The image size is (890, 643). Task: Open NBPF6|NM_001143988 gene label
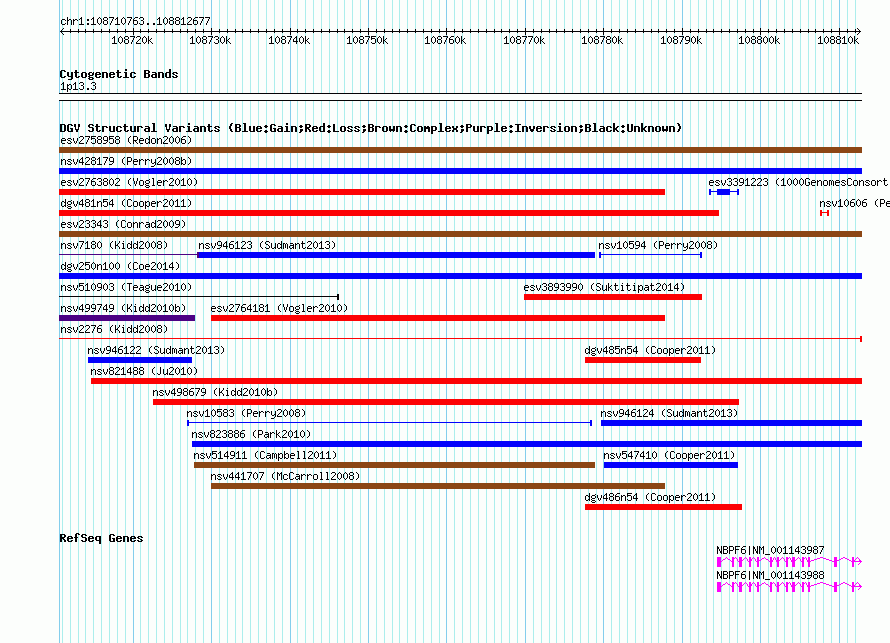(x=770, y=575)
